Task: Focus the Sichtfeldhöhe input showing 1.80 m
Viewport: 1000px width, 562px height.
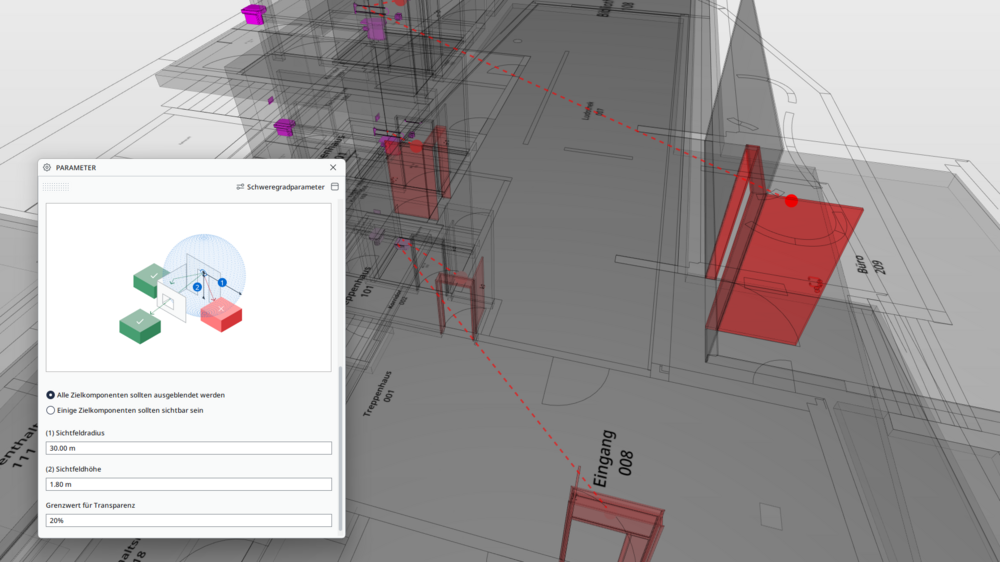Action: [x=188, y=484]
